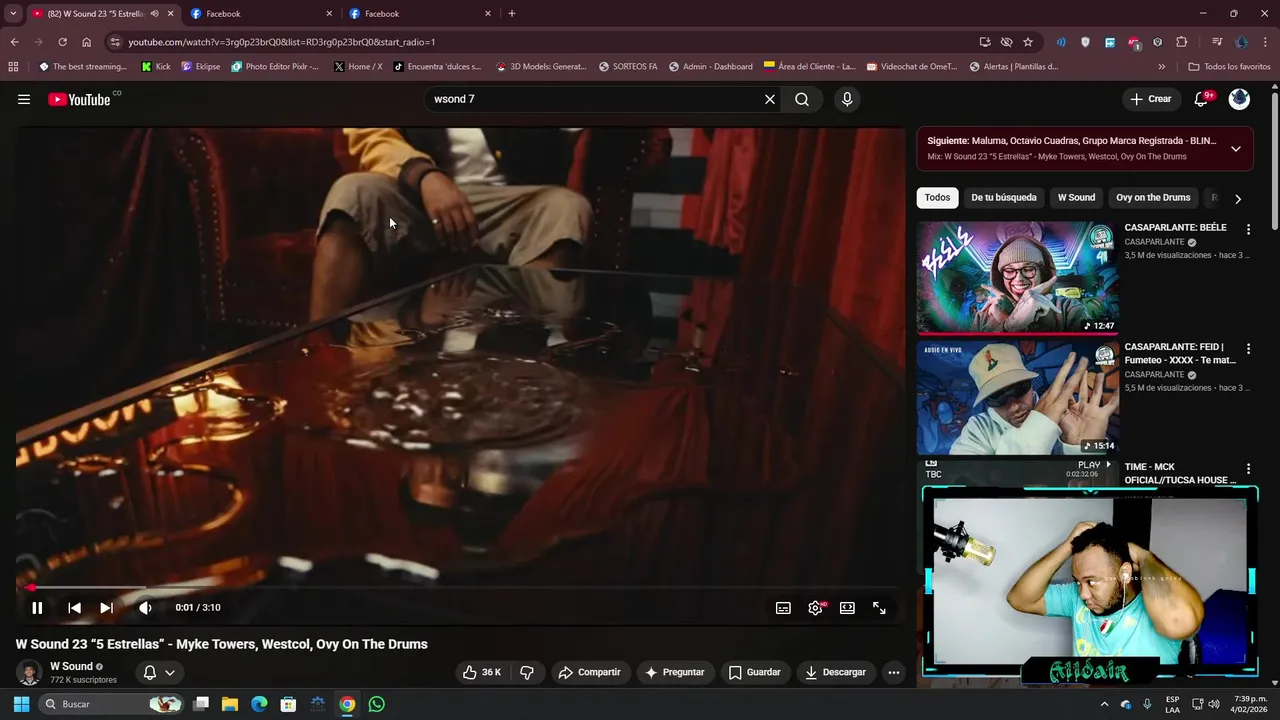Open CASAPARLANTE: BEÉLE video thumbnail
1280x720 pixels.
pyautogui.click(x=1017, y=277)
